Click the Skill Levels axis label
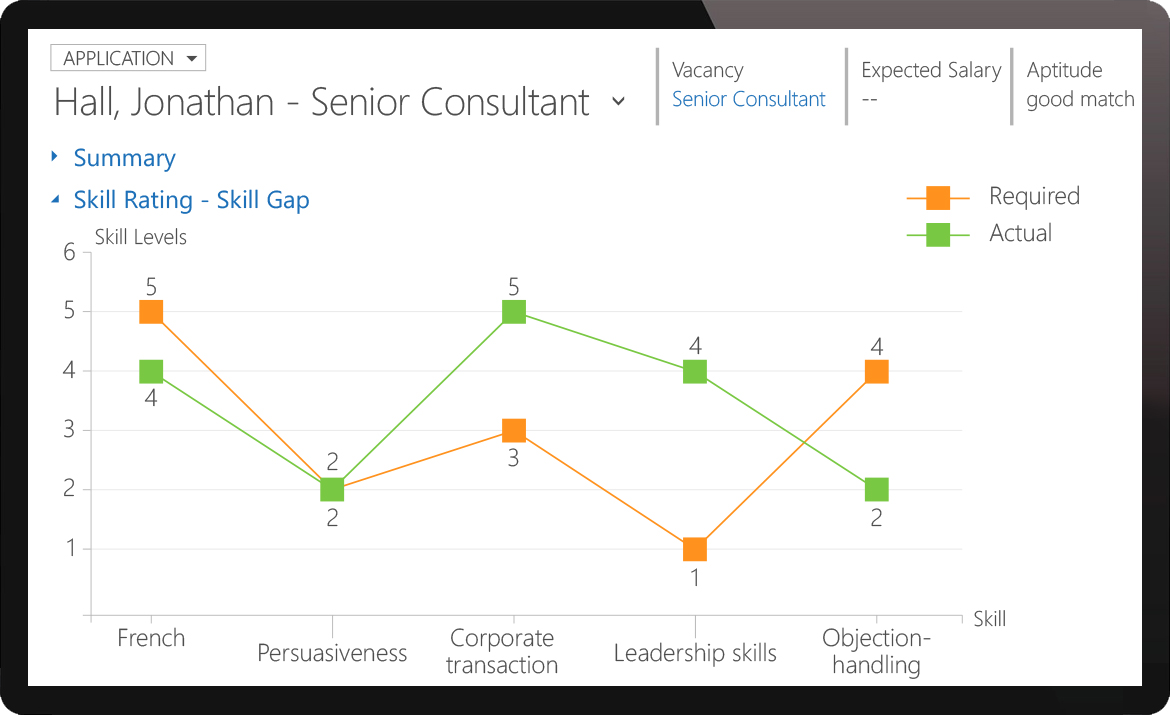 pos(140,237)
